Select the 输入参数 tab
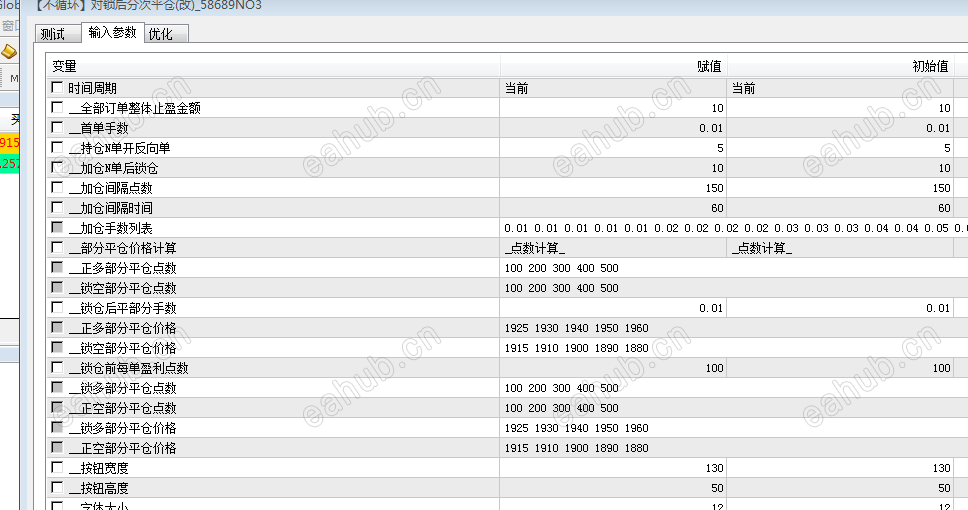The height and width of the screenshot is (510, 968). pyautogui.click(x=112, y=33)
